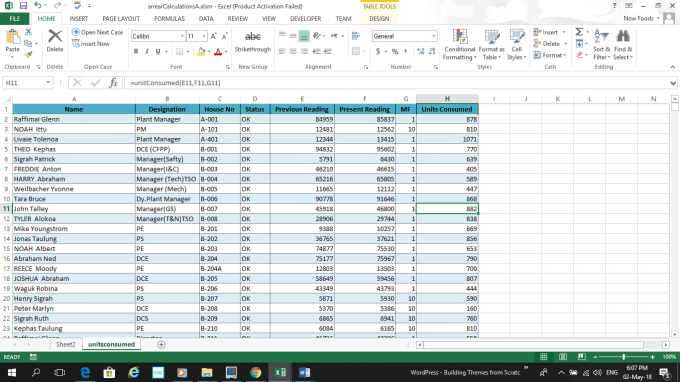Click Insert cells button

click(549, 32)
